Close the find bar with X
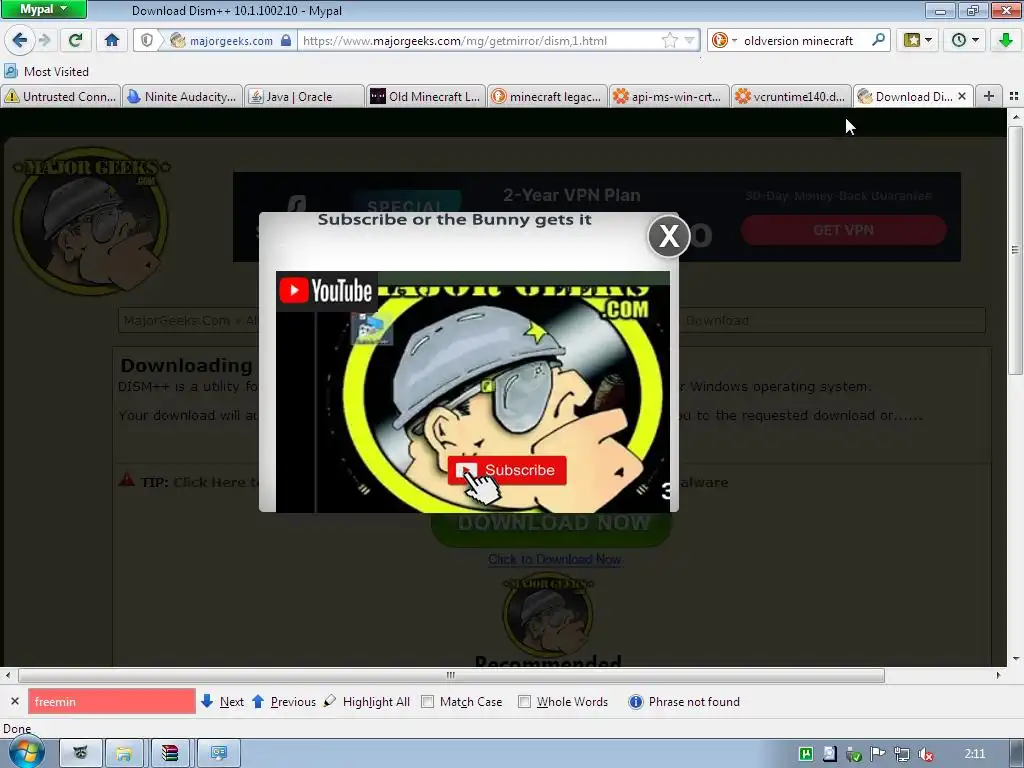The width and height of the screenshot is (1024, 768). pos(14,701)
